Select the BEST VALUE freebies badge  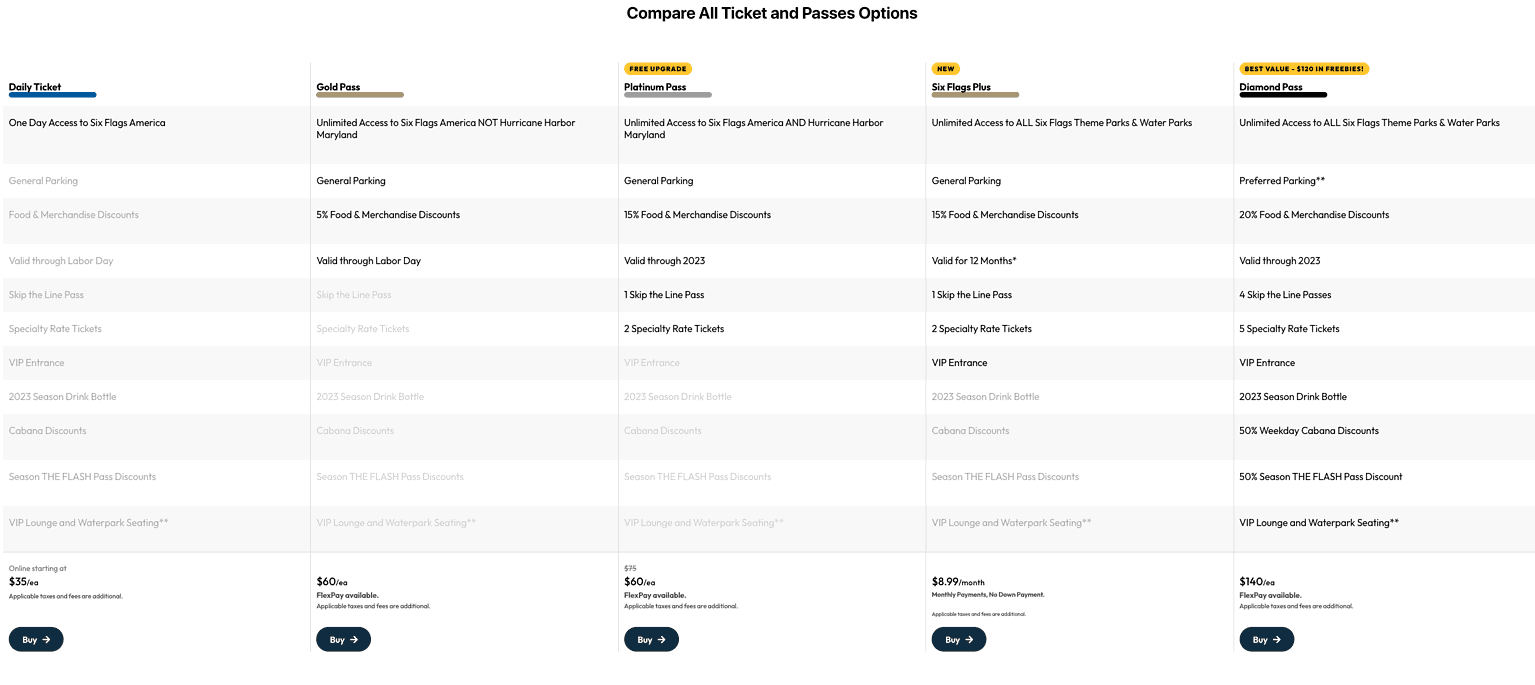coord(1304,69)
